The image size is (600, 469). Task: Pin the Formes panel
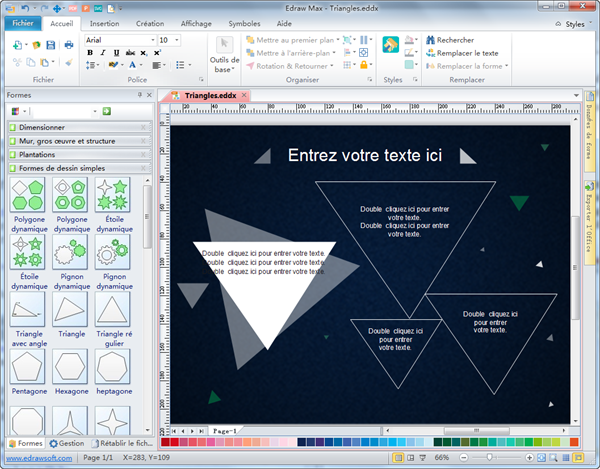pyautogui.click(x=140, y=95)
